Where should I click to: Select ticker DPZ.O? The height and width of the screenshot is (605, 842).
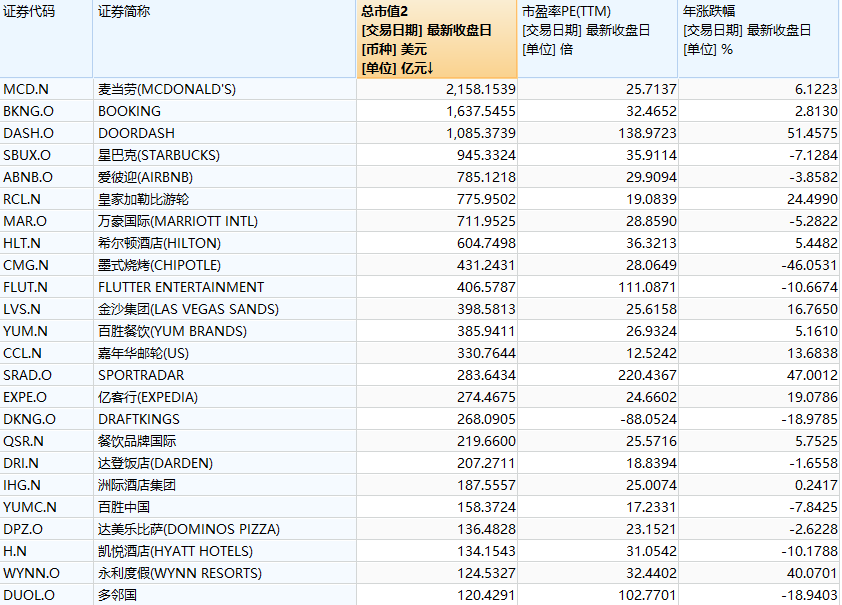[x=23, y=529]
